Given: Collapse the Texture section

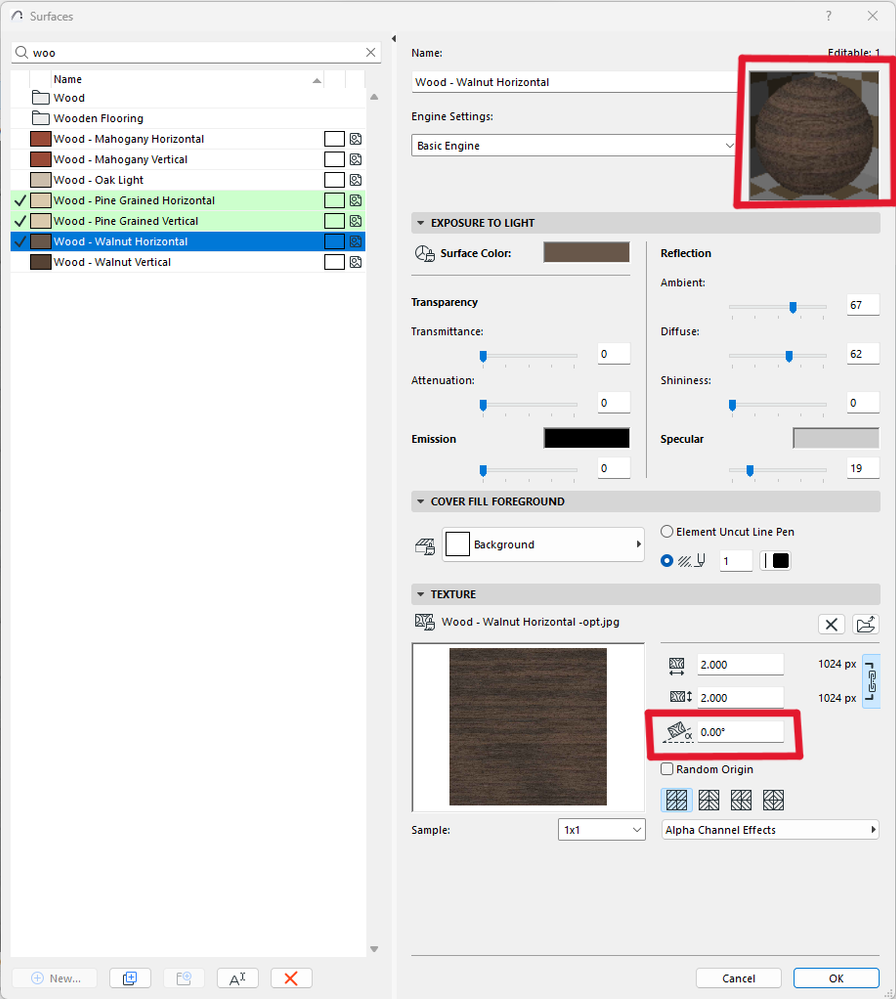Looking at the screenshot, I should point(421,594).
